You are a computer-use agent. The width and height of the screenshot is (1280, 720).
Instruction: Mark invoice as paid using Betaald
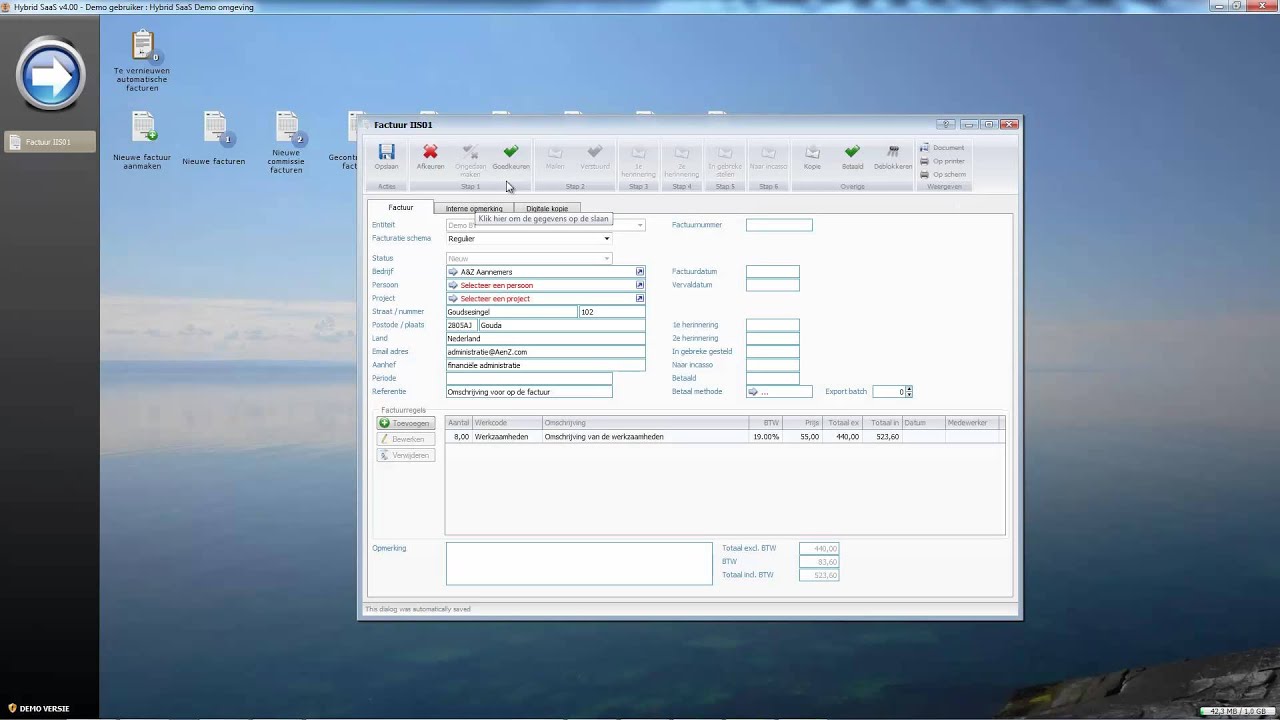point(852,157)
